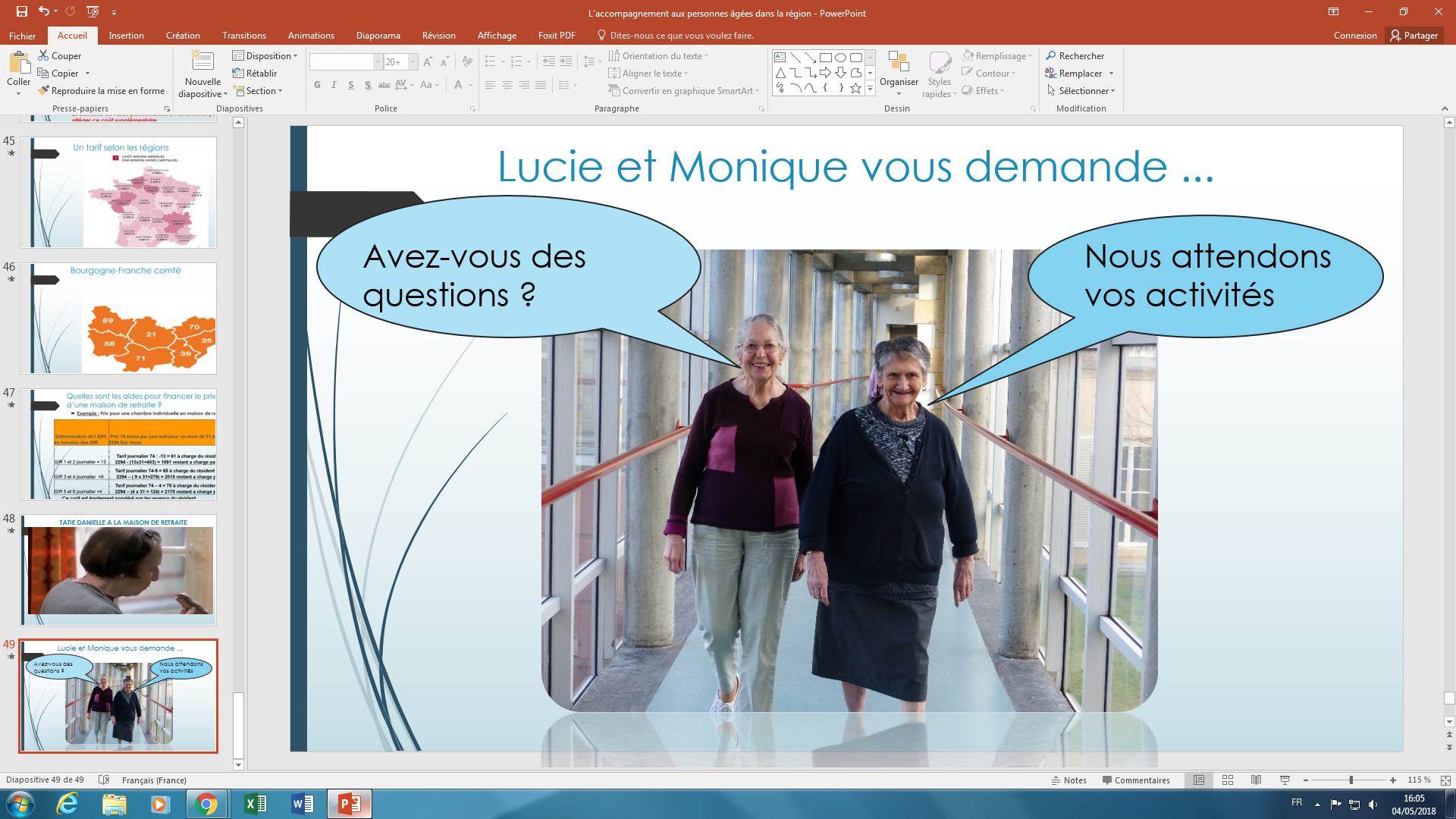Open Styles rapides gallery
The image size is (1456, 819).
tap(940, 74)
